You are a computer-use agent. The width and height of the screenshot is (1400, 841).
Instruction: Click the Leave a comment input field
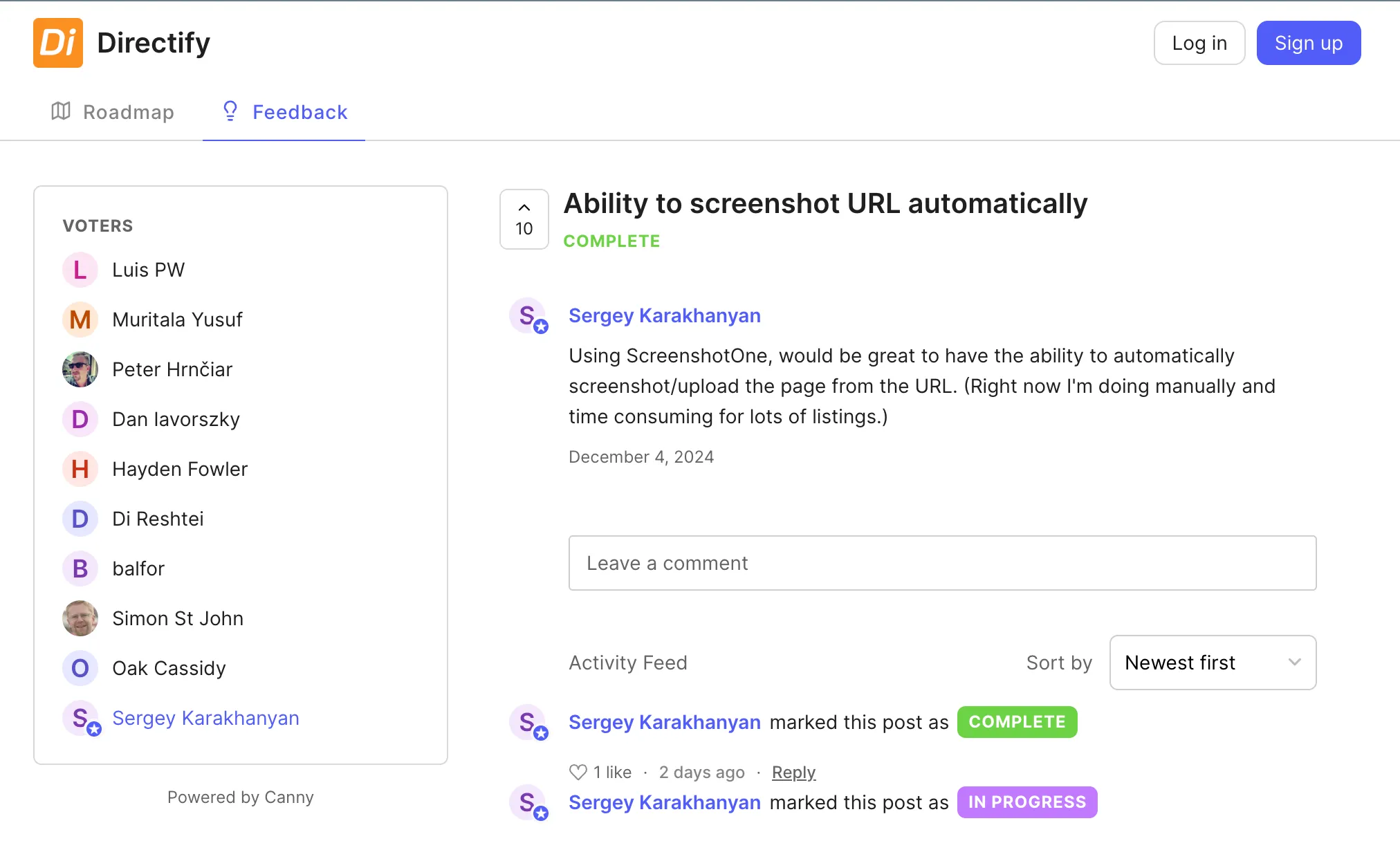coord(942,562)
